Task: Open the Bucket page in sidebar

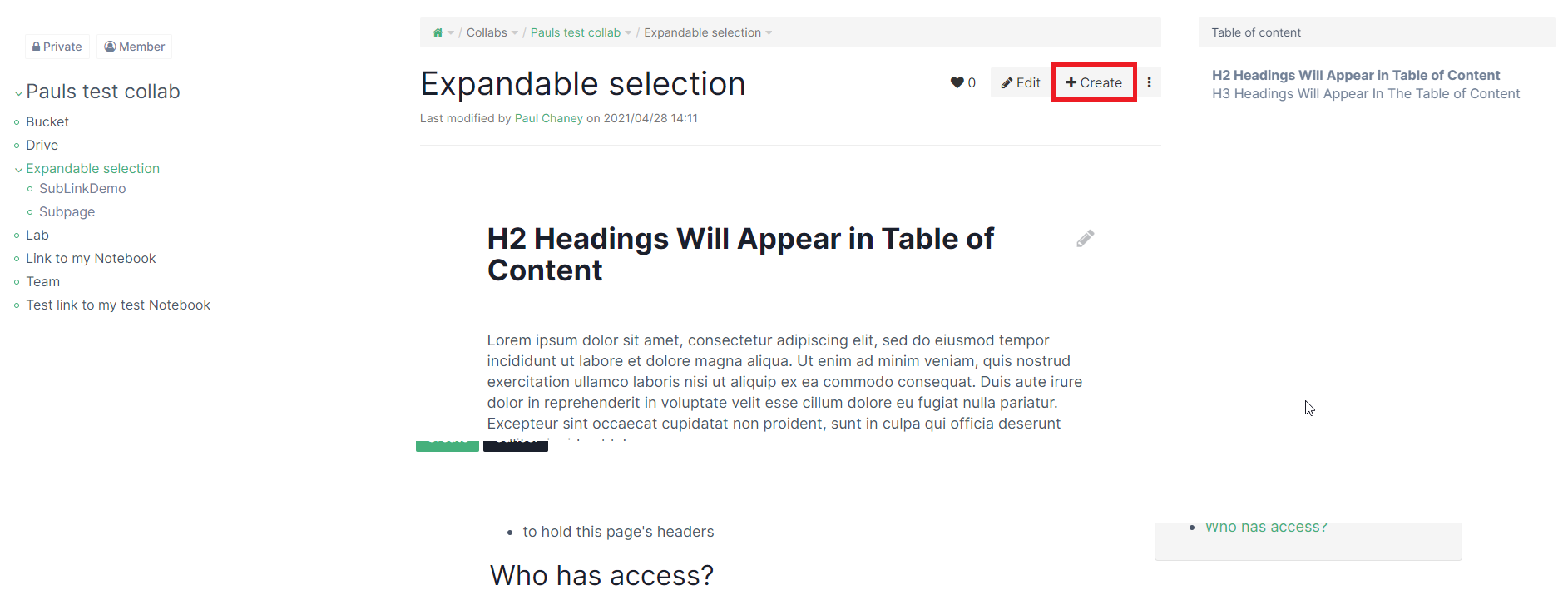Action: point(47,121)
